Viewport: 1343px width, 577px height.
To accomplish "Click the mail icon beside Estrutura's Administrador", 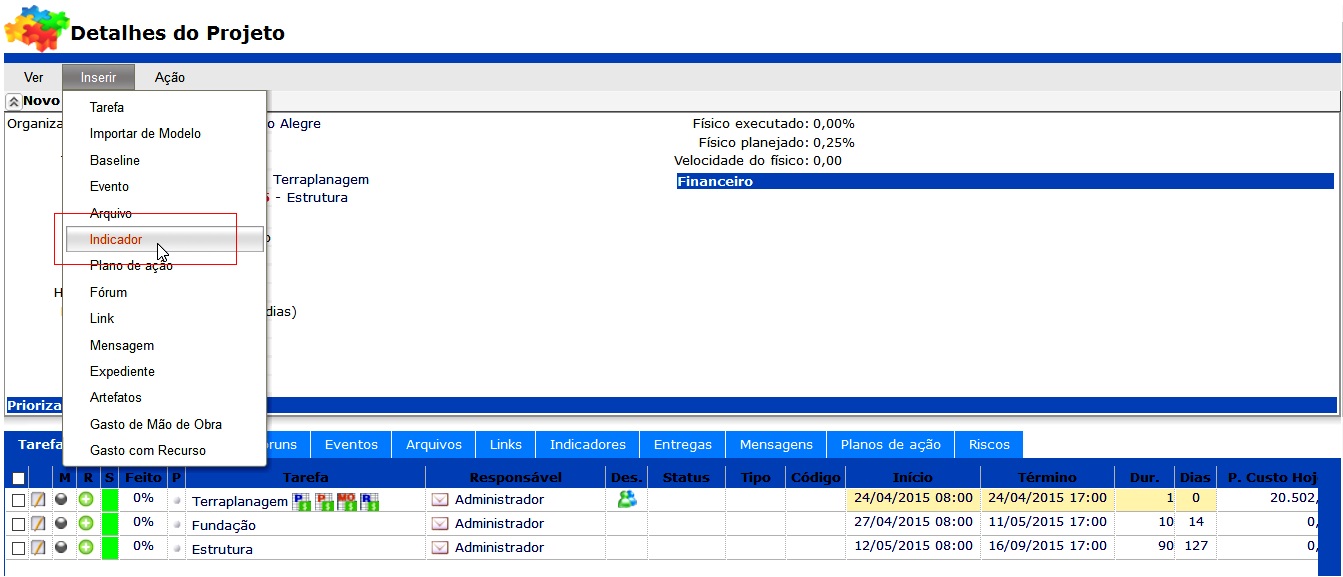I will (x=440, y=548).
